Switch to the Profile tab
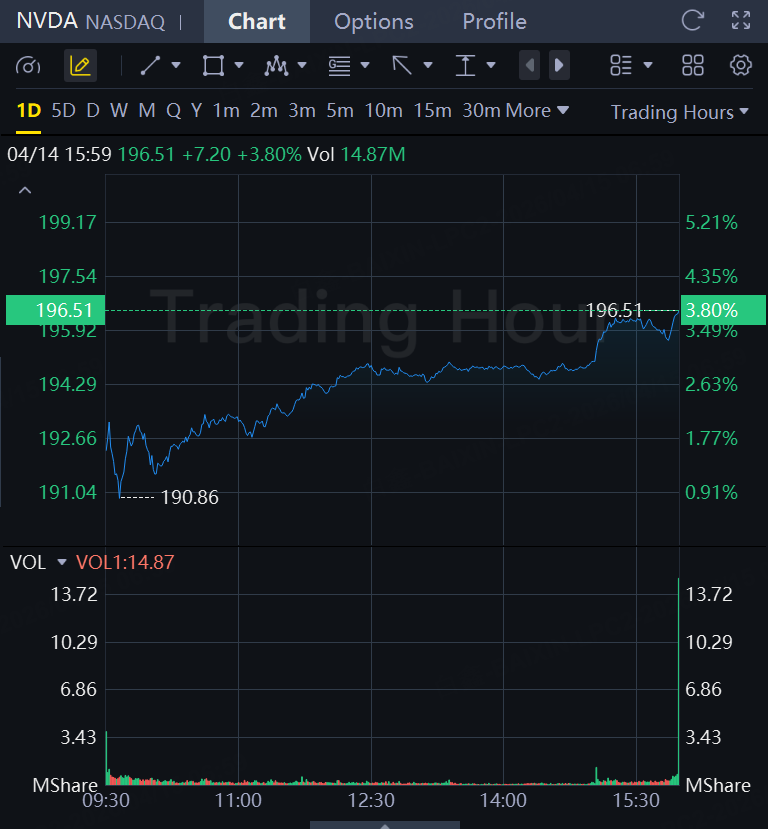Viewport: 768px width, 829px height. click(494, 22)
